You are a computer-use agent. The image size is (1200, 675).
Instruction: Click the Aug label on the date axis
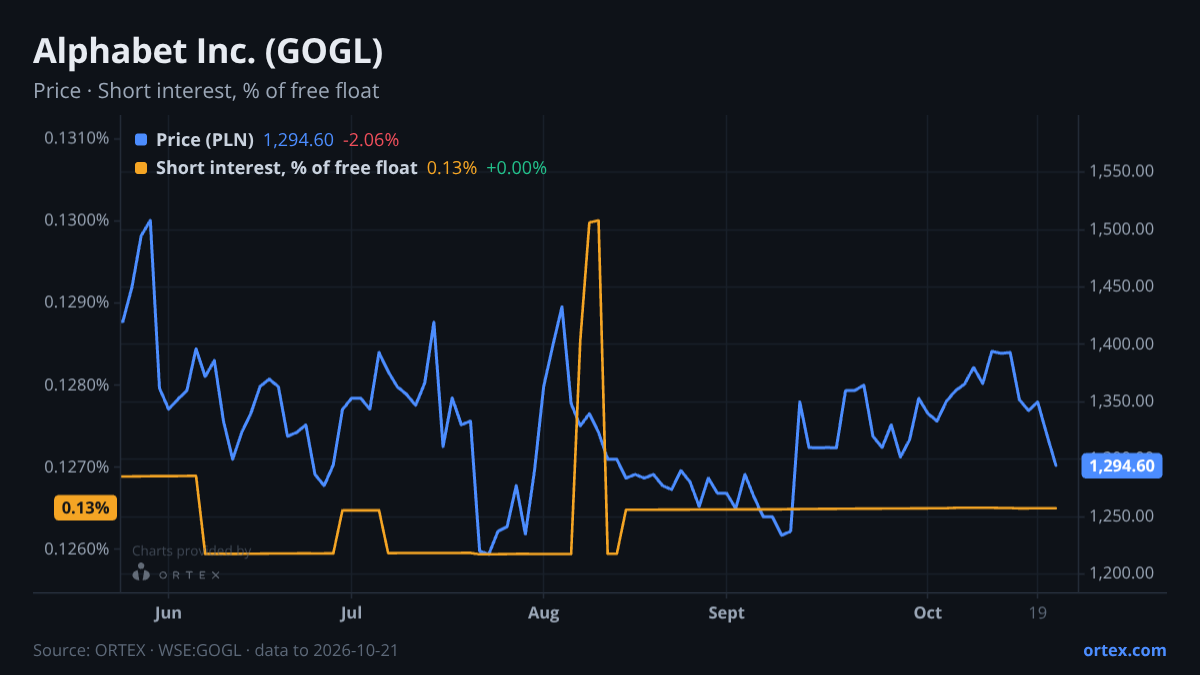[x=542, y=613]
